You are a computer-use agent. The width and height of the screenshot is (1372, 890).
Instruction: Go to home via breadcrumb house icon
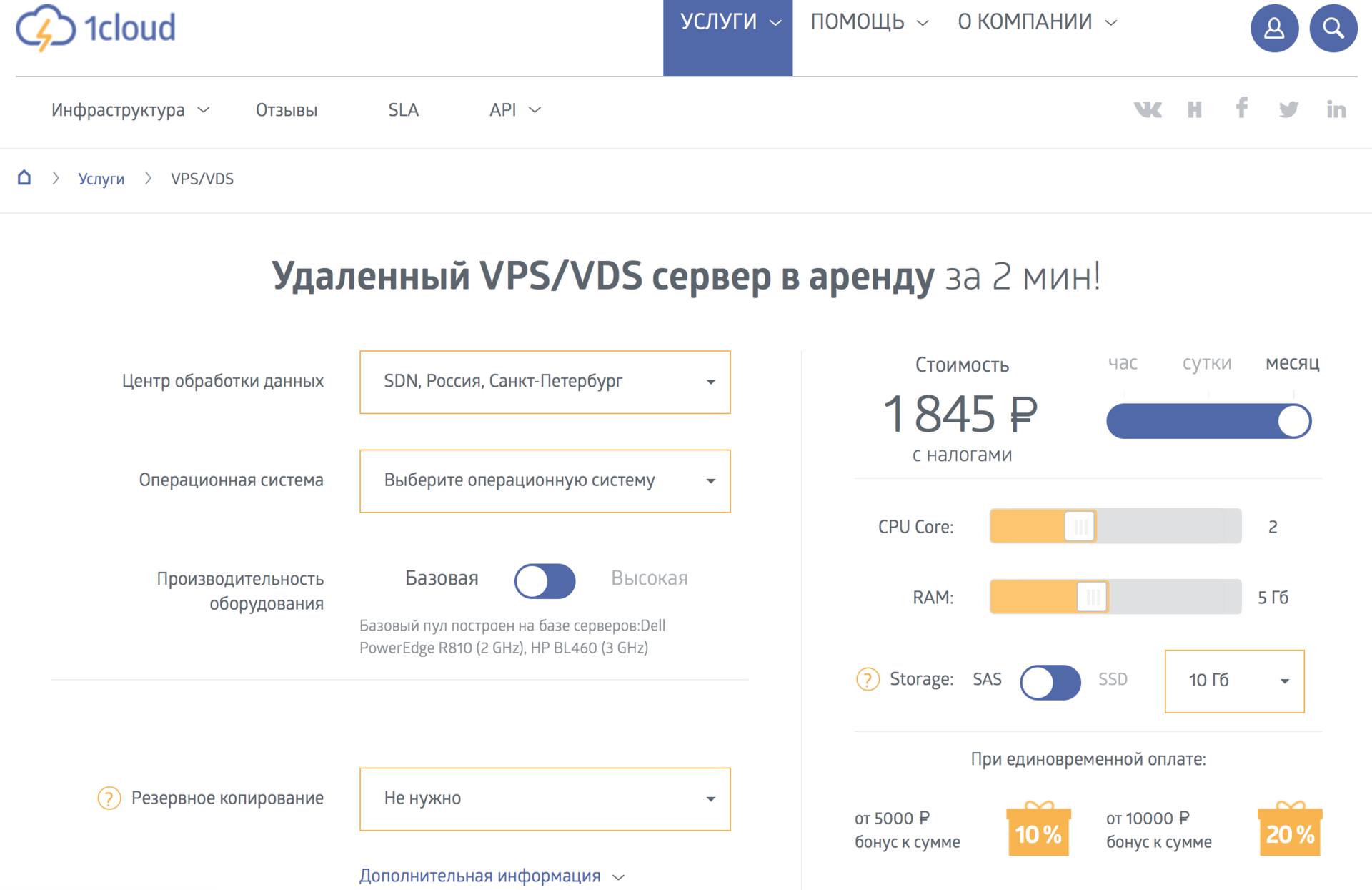(x=24, y=177)
